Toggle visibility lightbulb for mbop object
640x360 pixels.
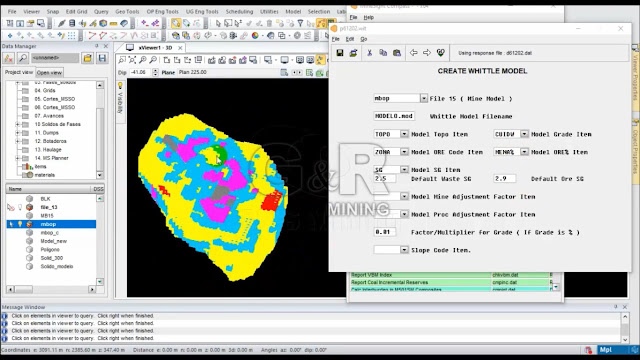[20, 224]
